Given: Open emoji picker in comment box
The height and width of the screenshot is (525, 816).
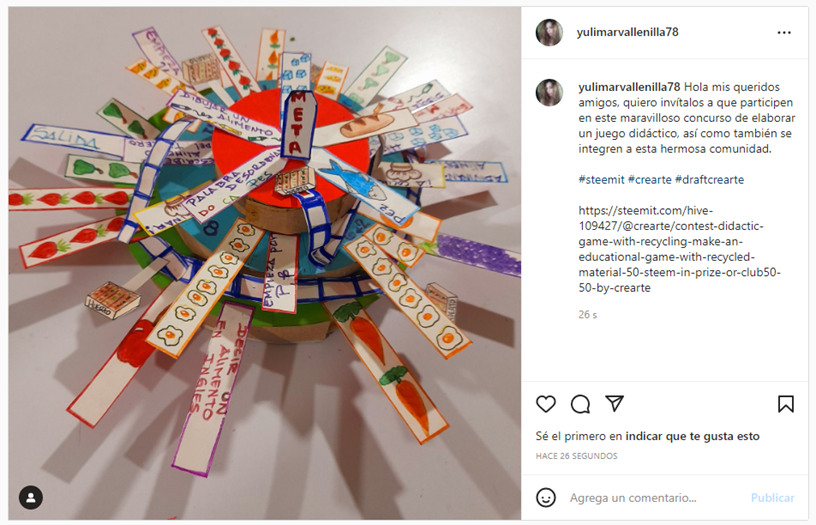Looking at the screenshot, I should tap(546, 498).
